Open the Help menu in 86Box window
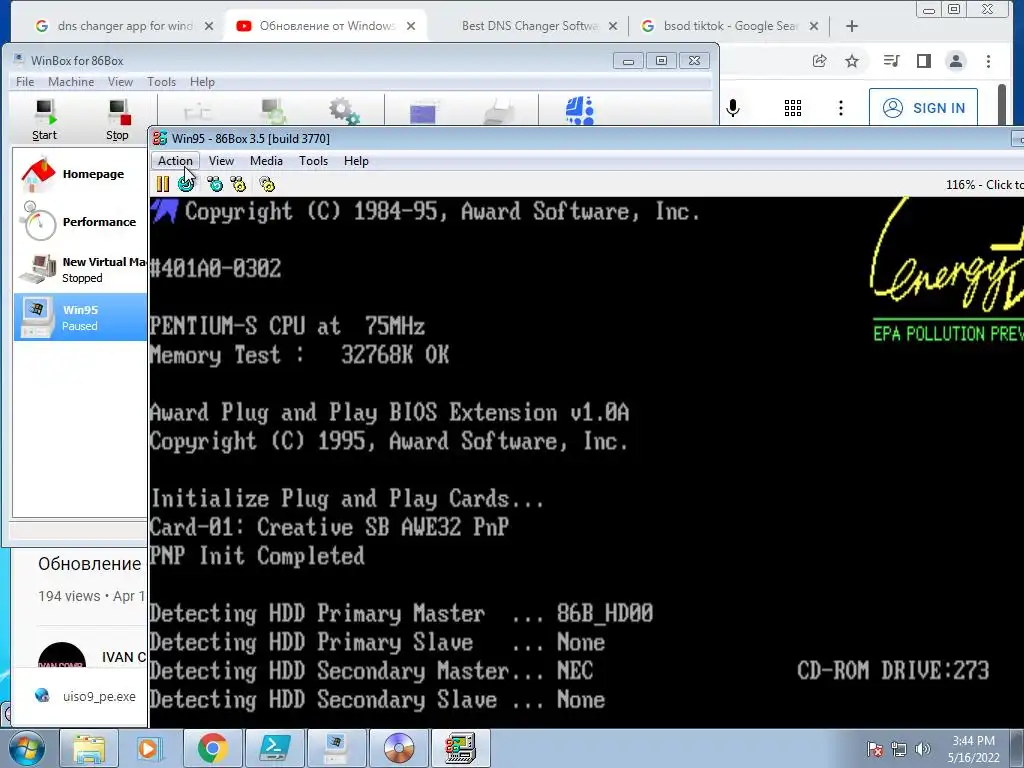 click(357, 161)
